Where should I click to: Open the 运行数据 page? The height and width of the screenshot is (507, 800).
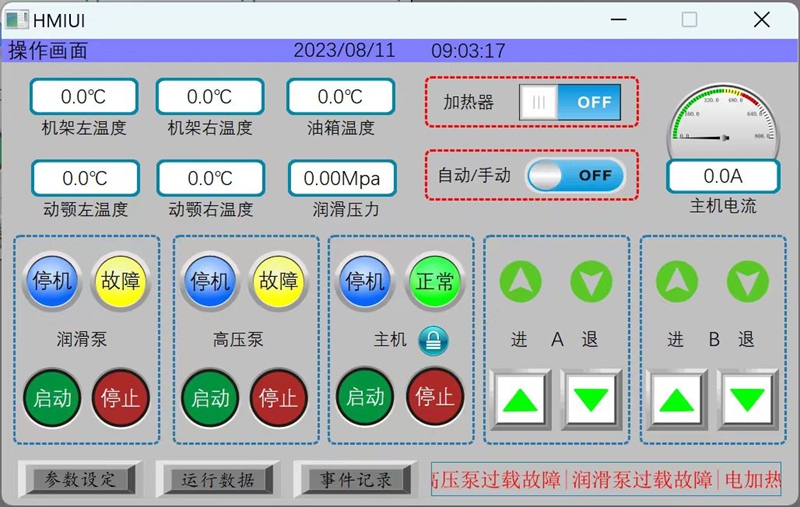[218, 479]
